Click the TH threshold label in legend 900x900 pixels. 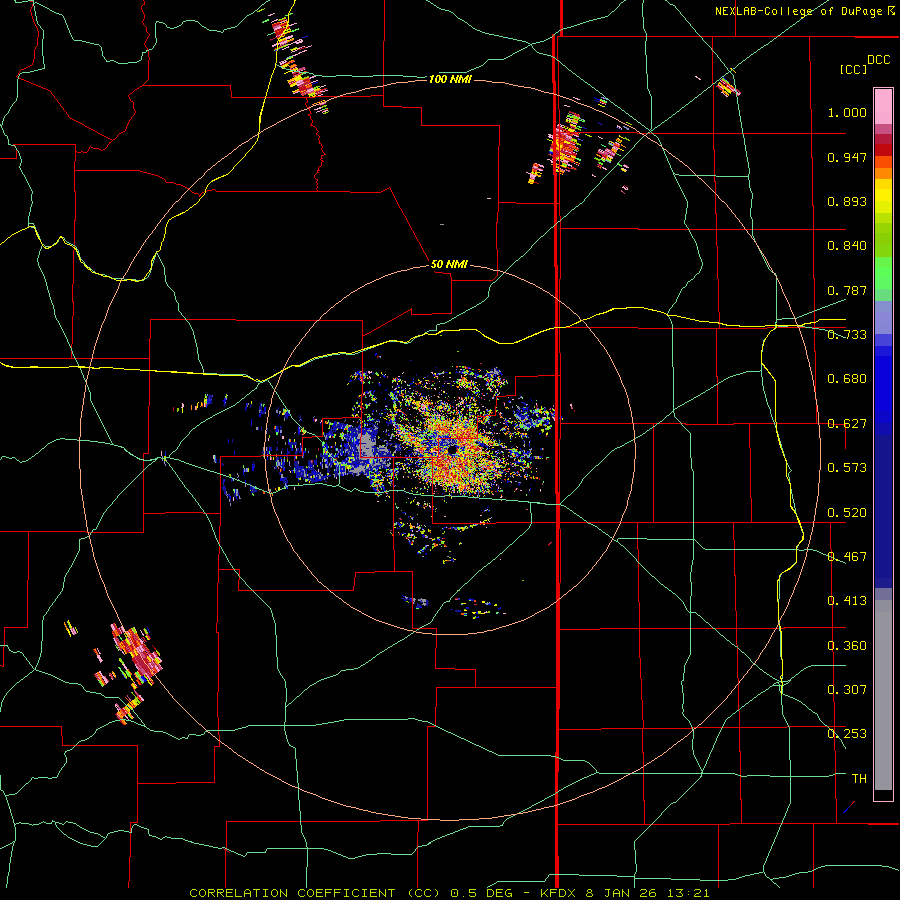(x=859, y=779)
